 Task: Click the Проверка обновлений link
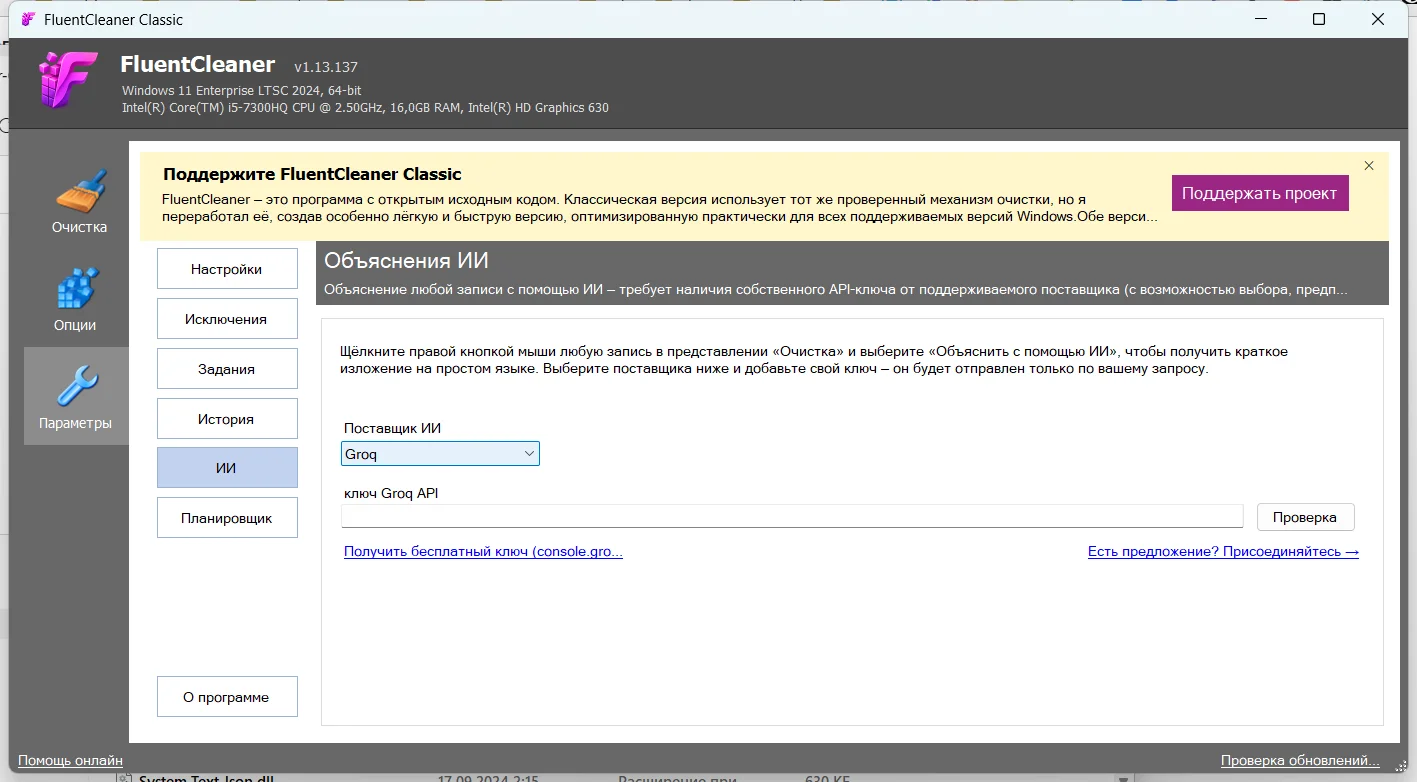click(x=1300, y=761)
